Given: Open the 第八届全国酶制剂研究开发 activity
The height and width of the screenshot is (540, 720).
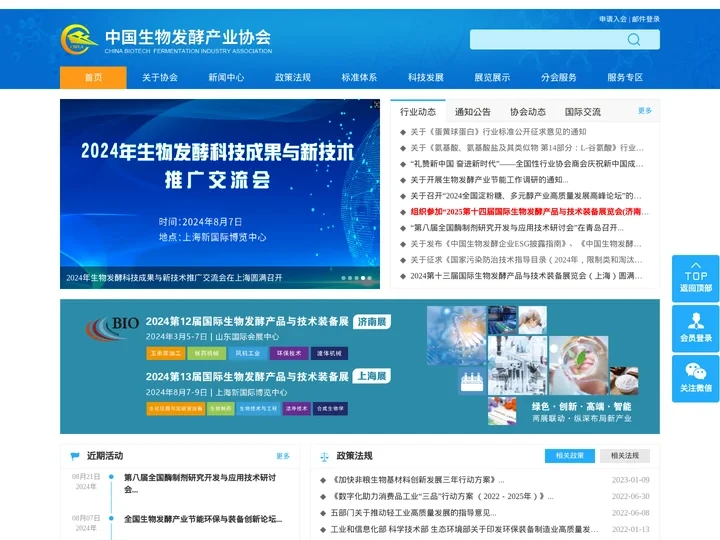Looking at the screenshot, I should 200,483.
